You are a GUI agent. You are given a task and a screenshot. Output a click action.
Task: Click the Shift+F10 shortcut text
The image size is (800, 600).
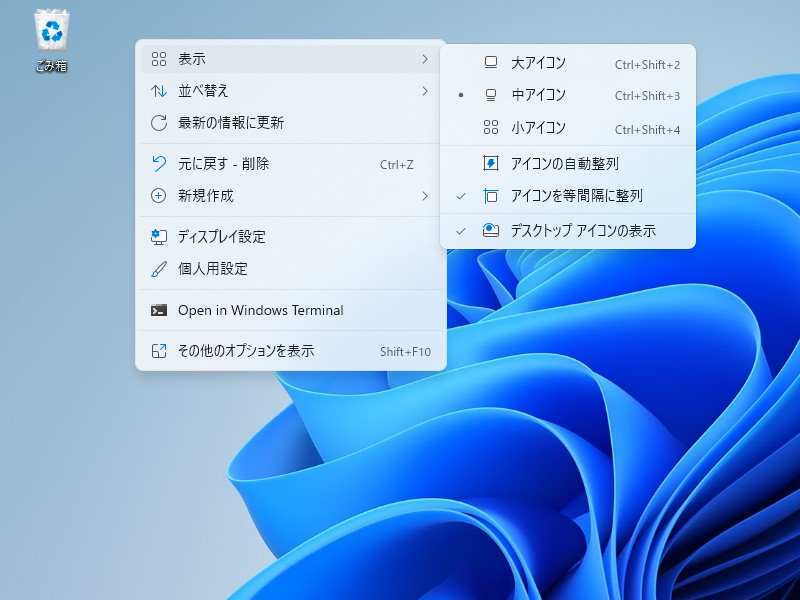[405, 352]
